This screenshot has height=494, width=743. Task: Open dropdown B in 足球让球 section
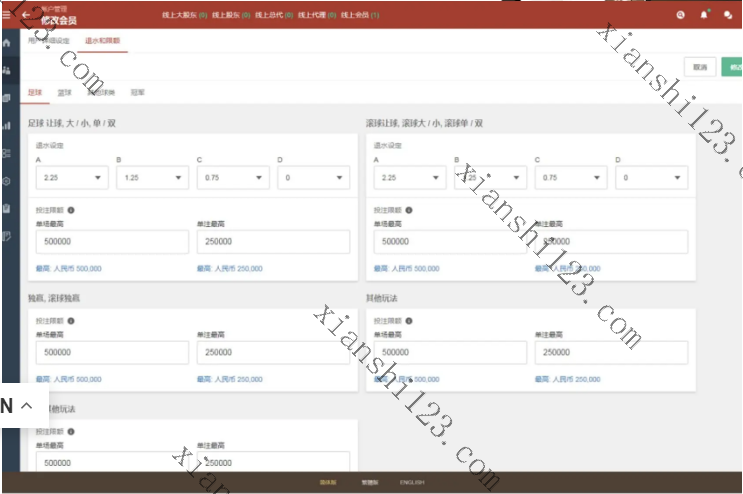point(153,178)
